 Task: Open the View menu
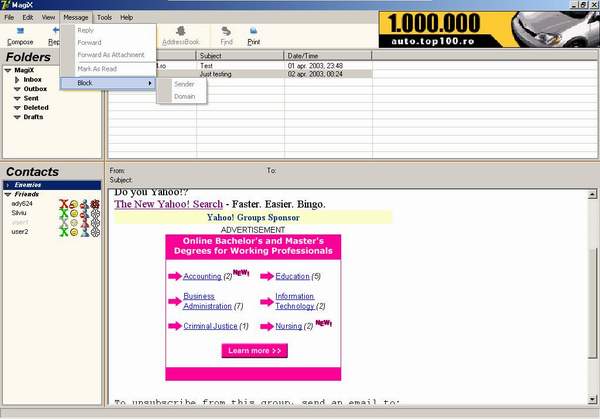[x=48, y=18]
